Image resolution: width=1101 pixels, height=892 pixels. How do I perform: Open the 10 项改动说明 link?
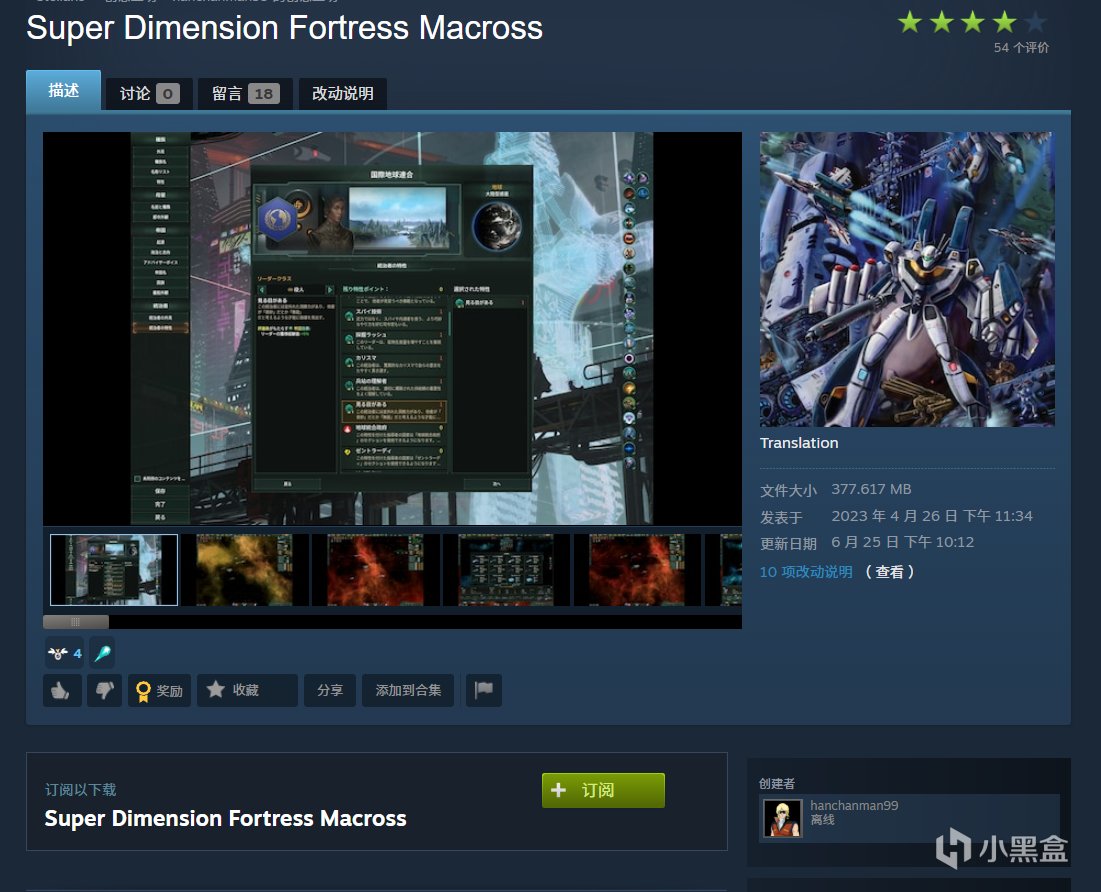point(806,572)
